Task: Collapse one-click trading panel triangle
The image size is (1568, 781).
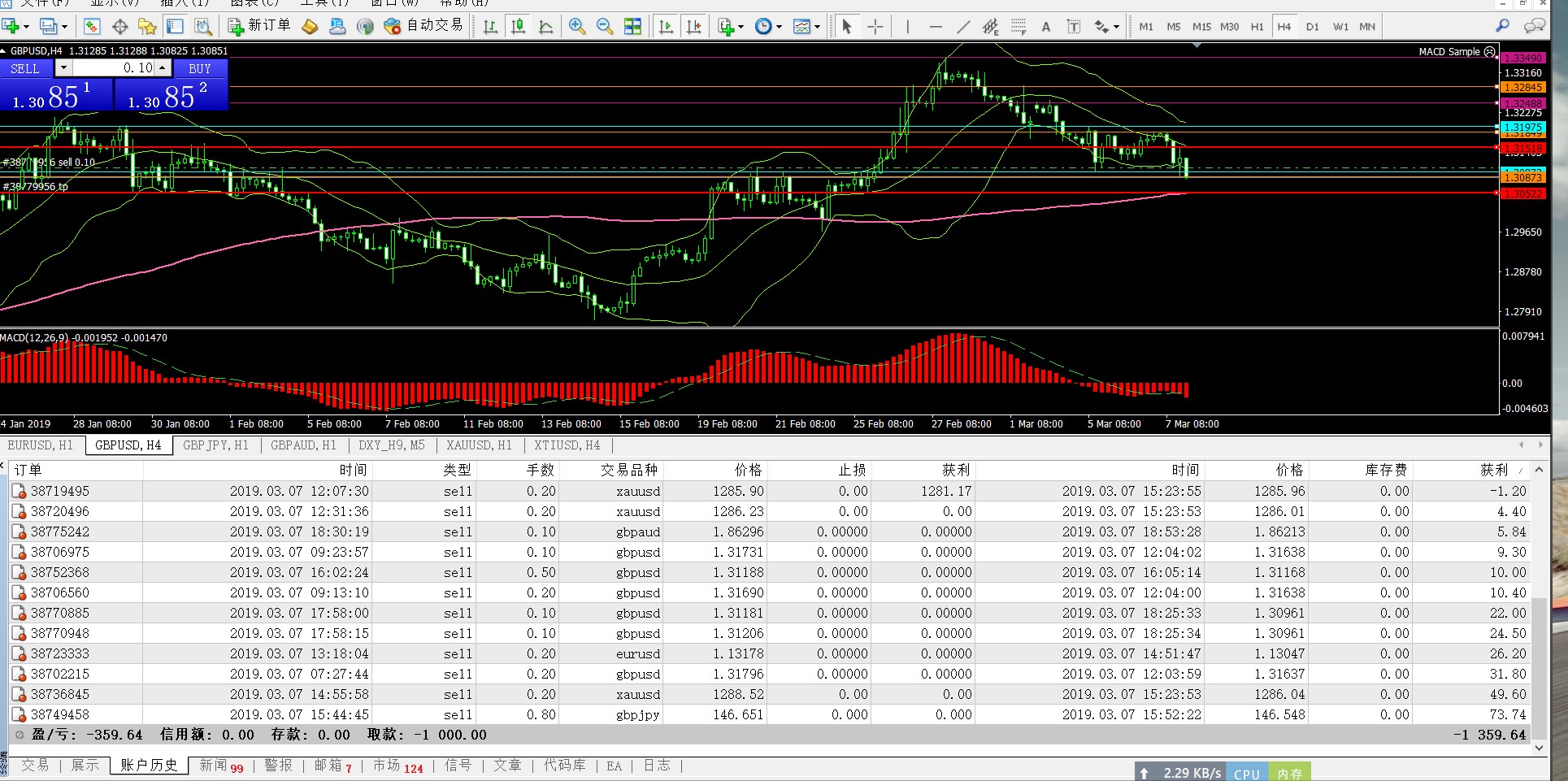Action: pos(4,50)
